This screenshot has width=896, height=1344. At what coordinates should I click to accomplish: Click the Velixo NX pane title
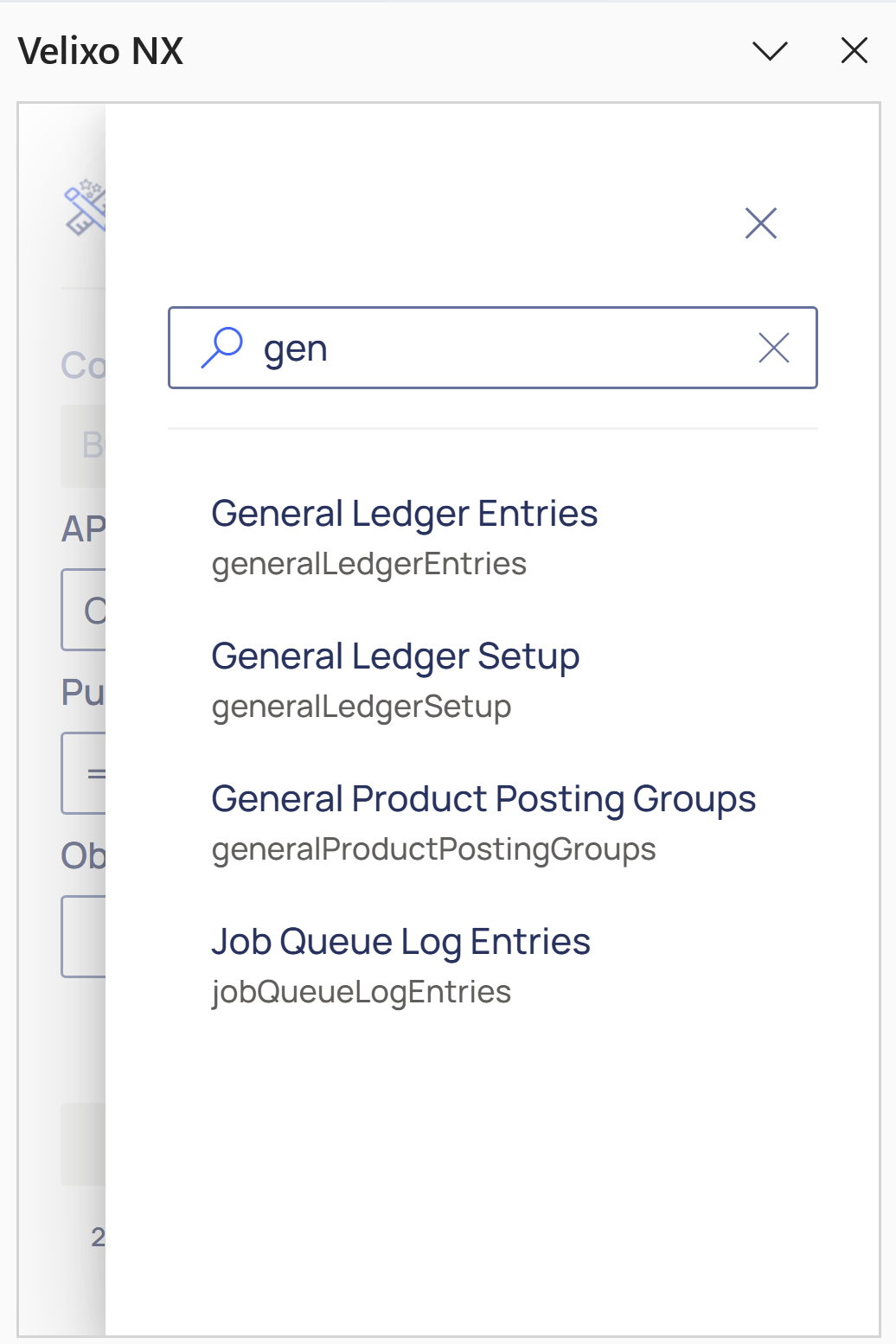click(100, 52)
